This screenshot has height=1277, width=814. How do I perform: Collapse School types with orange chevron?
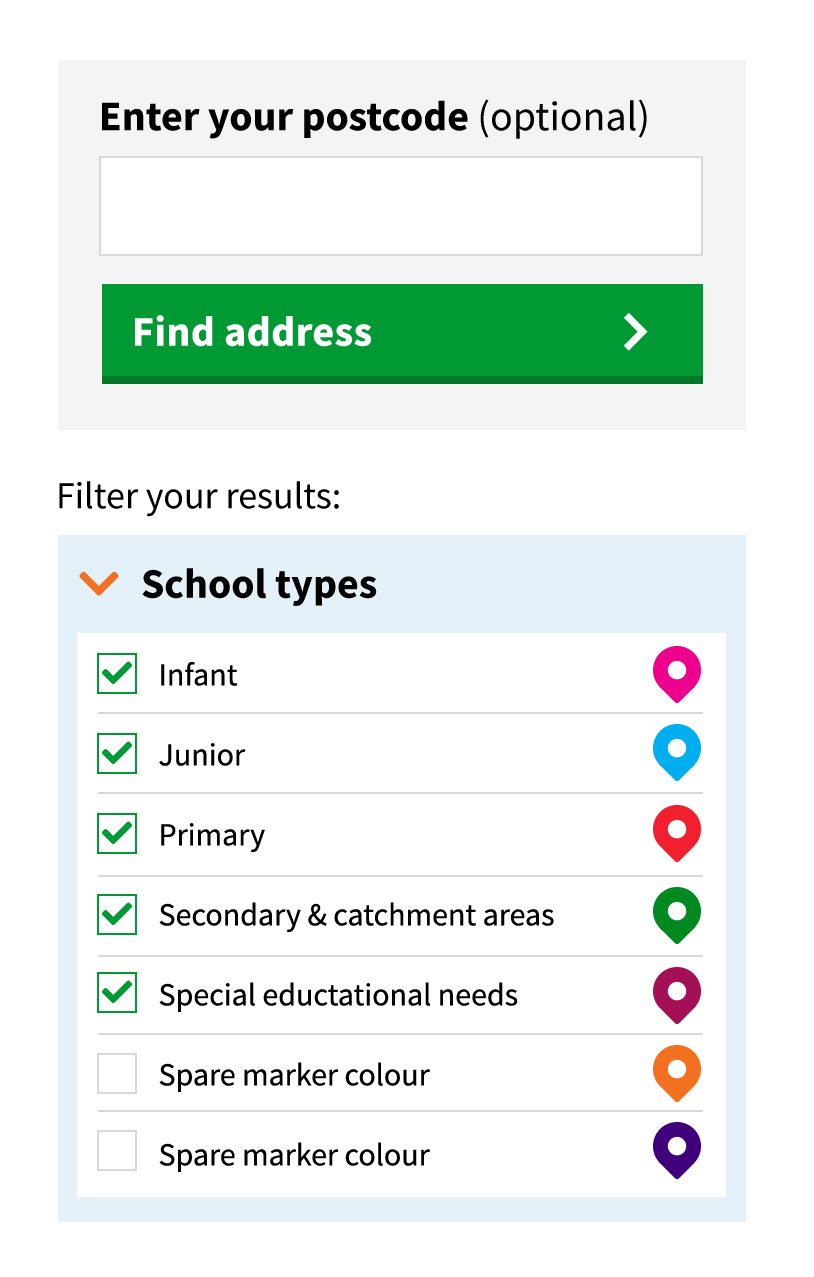tap(99, 583)
